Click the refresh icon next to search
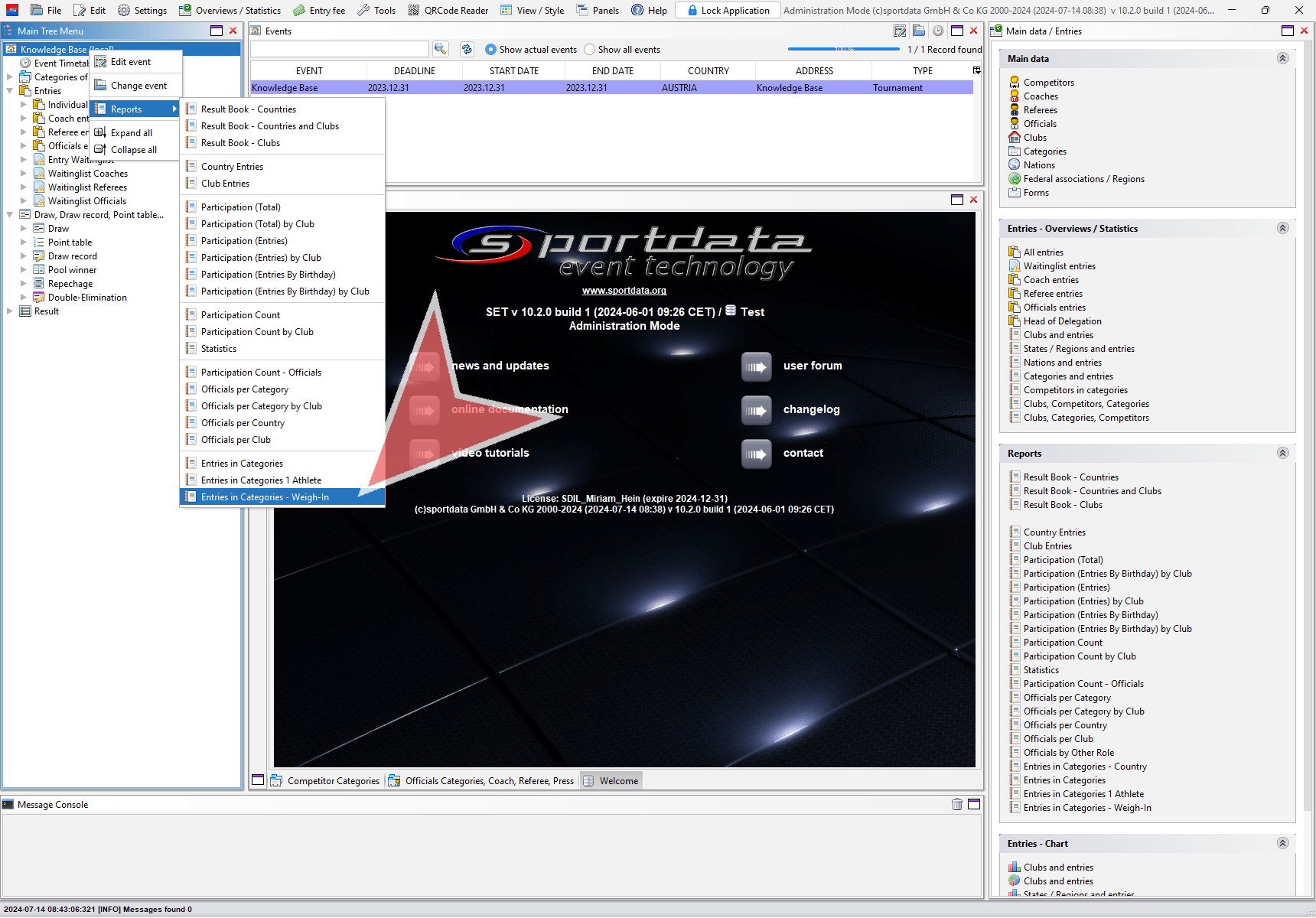Image resolution: width=1316 pixels, height=918 pixels. tap(467, 49)
